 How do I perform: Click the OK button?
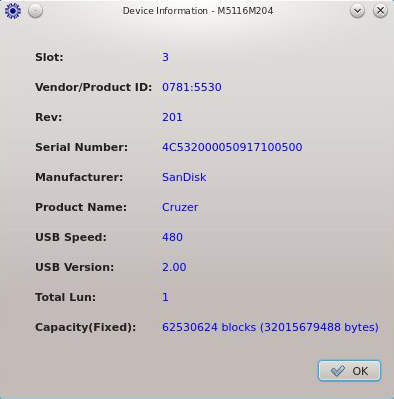349,370
